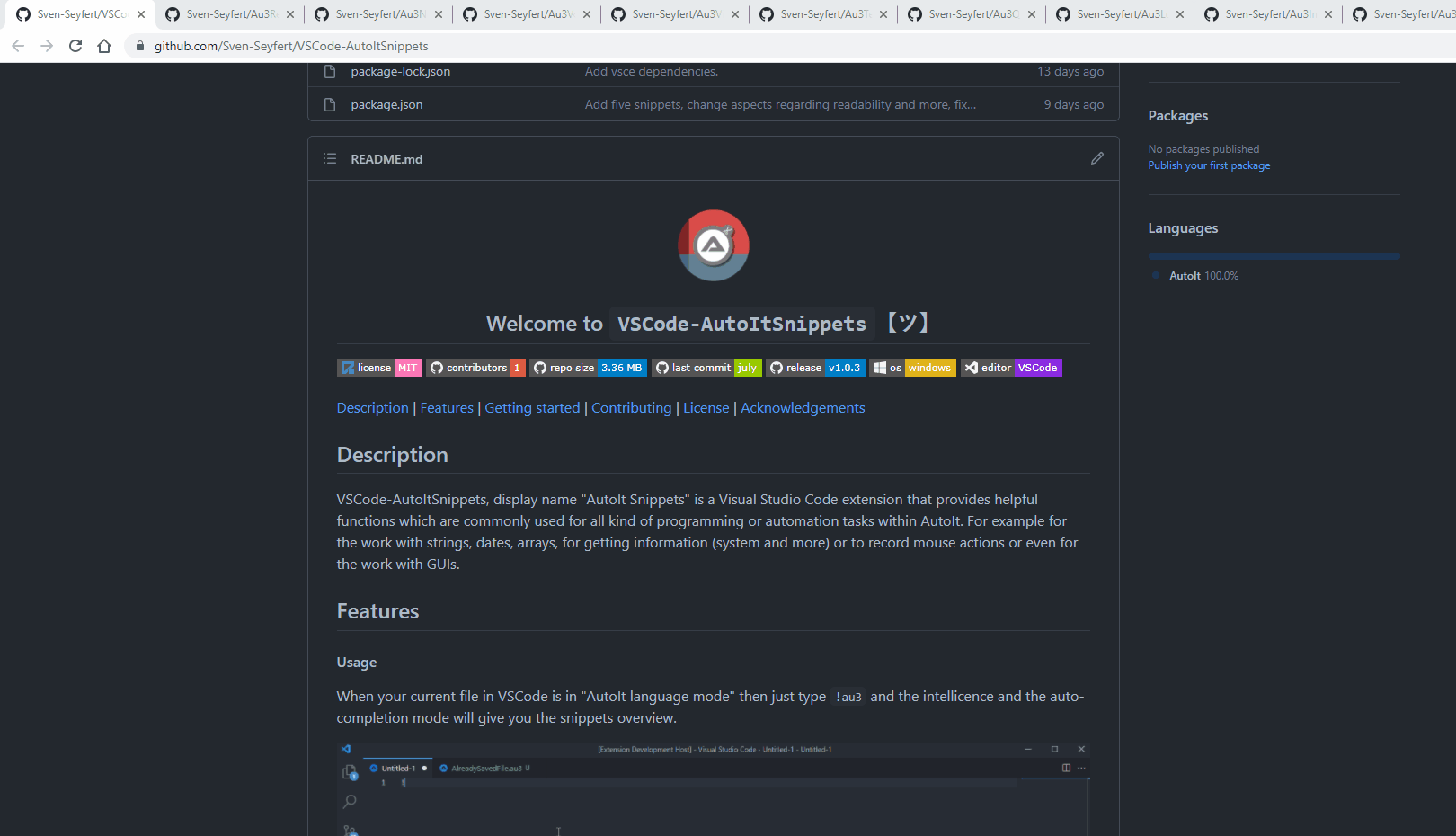This screenshot has width=1456, height=836.
Task: Click the AutoIt snippets logo image
Action: 714,245
